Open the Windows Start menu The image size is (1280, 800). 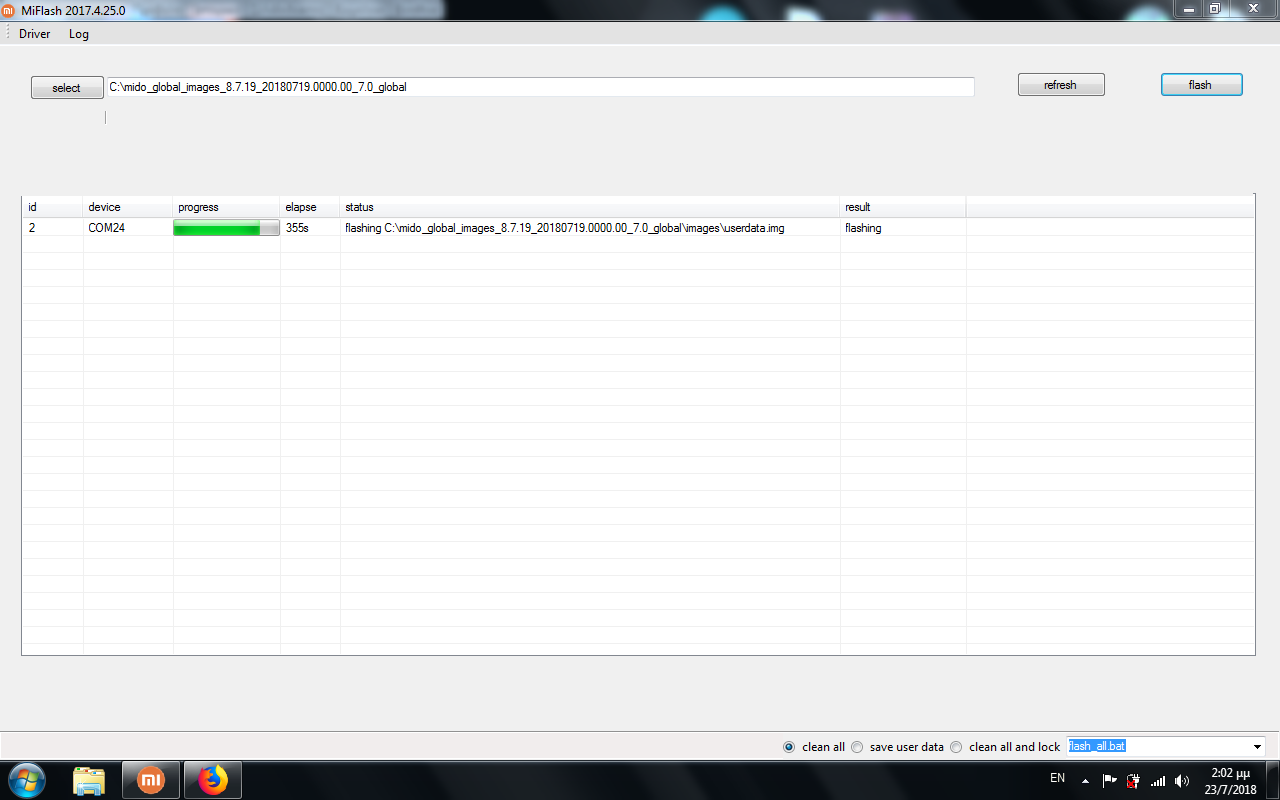[25, 780]
